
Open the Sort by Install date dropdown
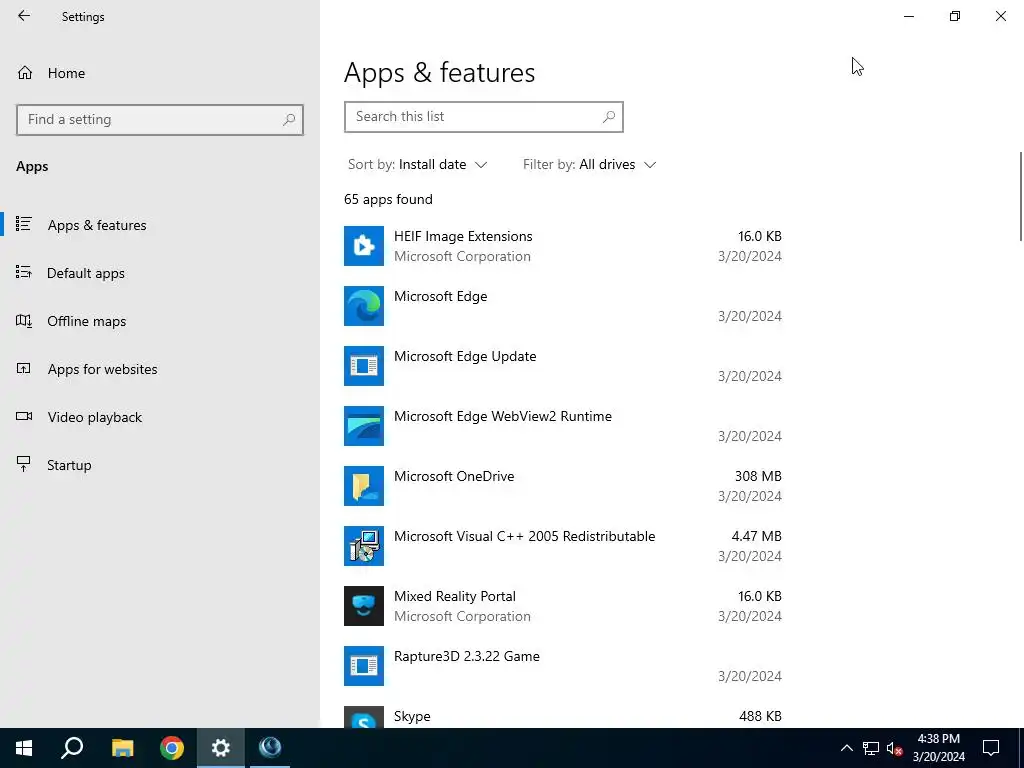tap(418, 165)
